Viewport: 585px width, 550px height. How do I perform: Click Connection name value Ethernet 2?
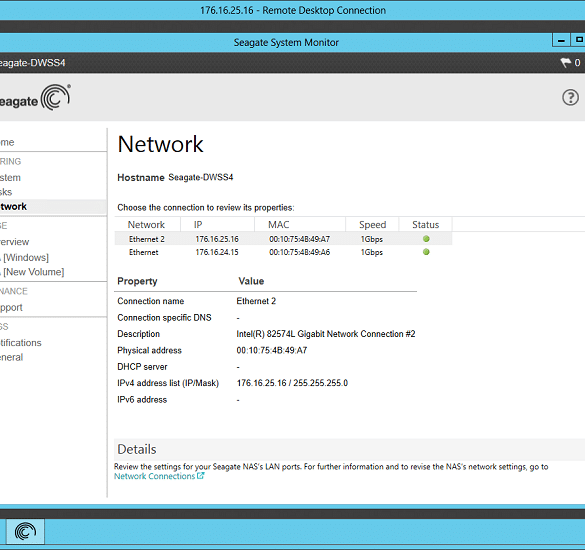pyautogui.click(x=256, y=301)
